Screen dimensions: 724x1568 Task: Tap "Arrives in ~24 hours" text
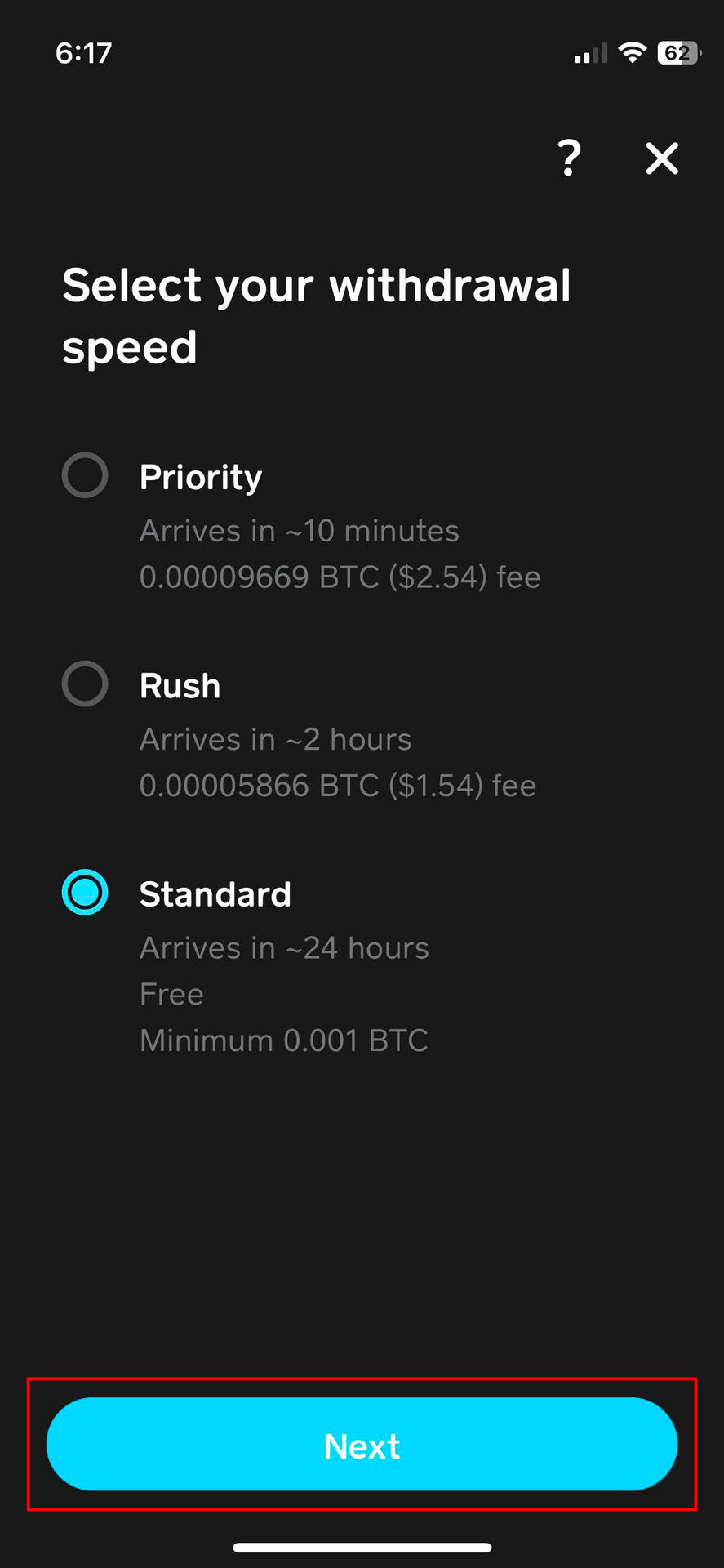[284, 948]
